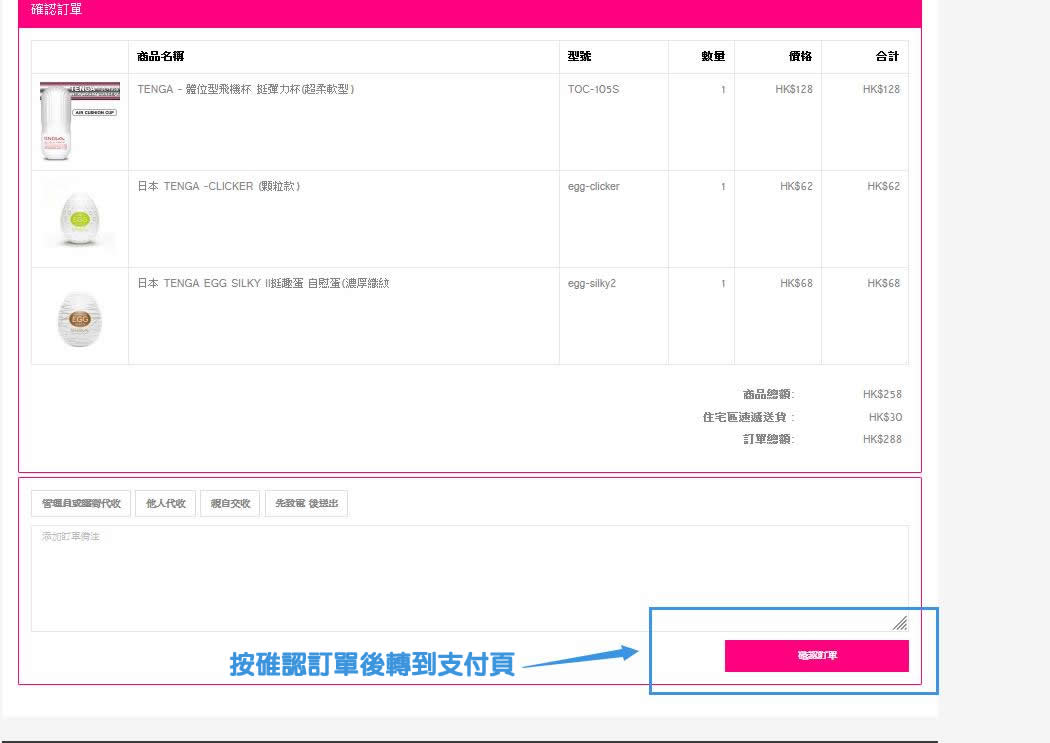Click the model text egg-silky2
The height and width of the screenshot is (743, 1050).
[591, 283]
